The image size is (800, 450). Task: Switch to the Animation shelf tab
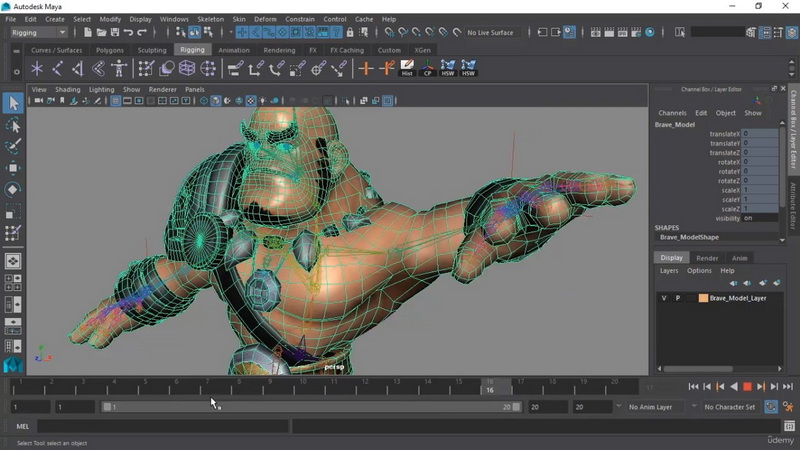(x=234, y=50)
